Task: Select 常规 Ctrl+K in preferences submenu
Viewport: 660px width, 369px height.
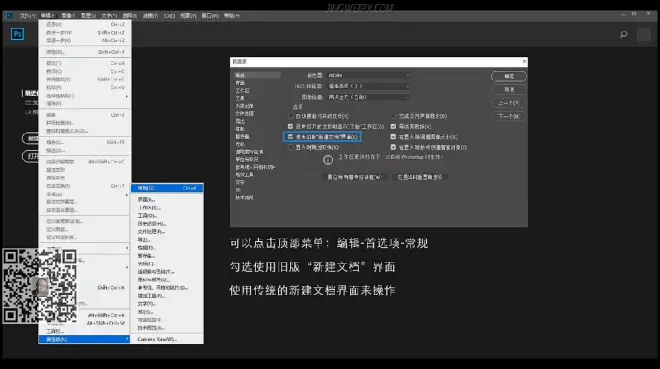Action: click(x=167, y=188)
